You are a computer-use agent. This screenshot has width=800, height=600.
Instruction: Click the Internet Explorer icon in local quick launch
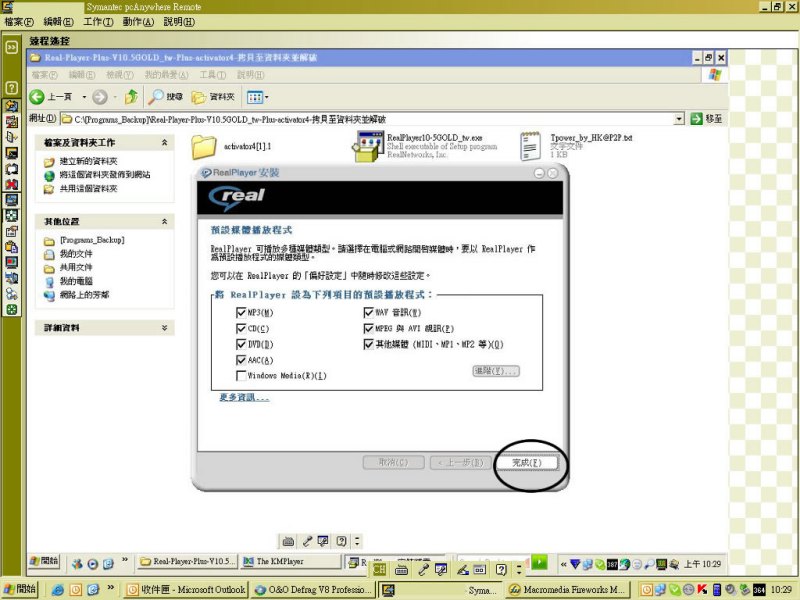[x=58, y=590]
